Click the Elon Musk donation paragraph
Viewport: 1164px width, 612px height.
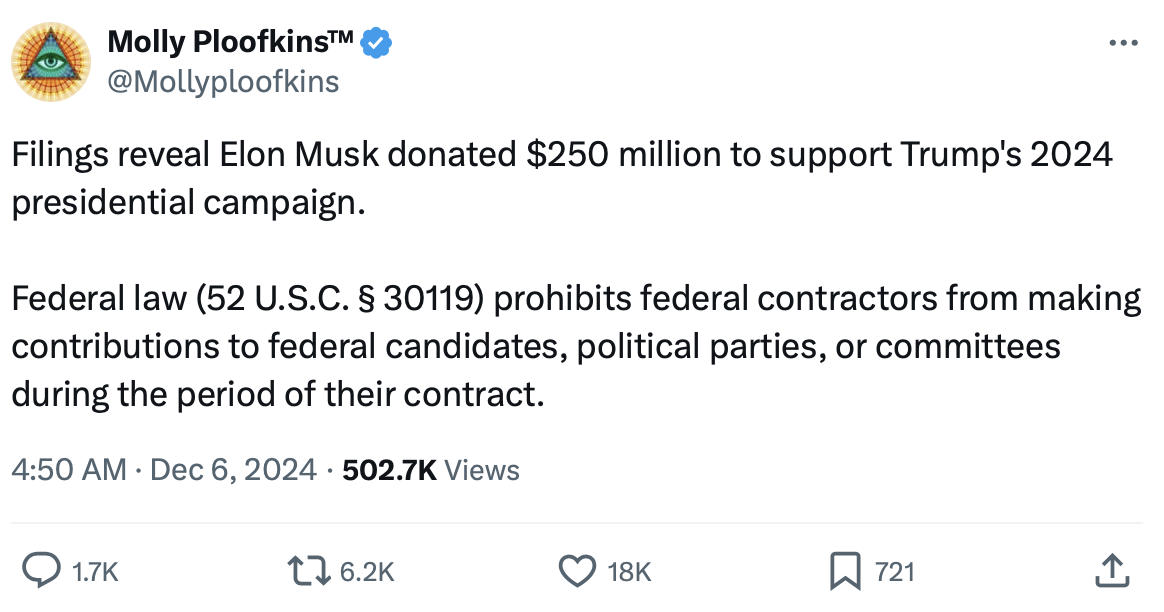(560, 178)
